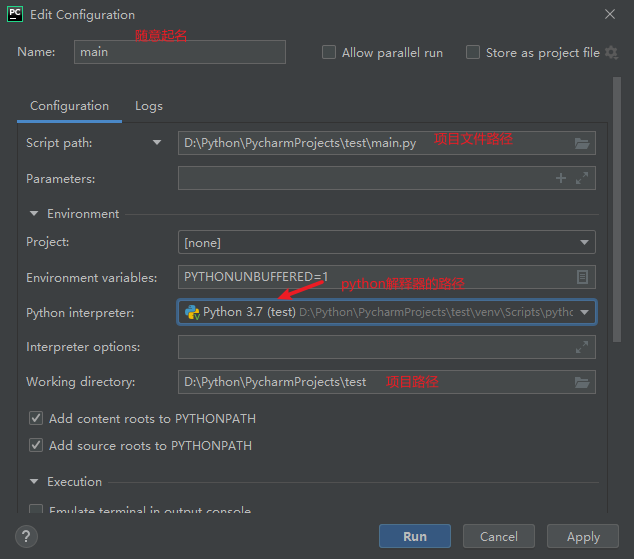Open Script path type dropdown arrow
This screenshot has width=634, height=559.
157,143
